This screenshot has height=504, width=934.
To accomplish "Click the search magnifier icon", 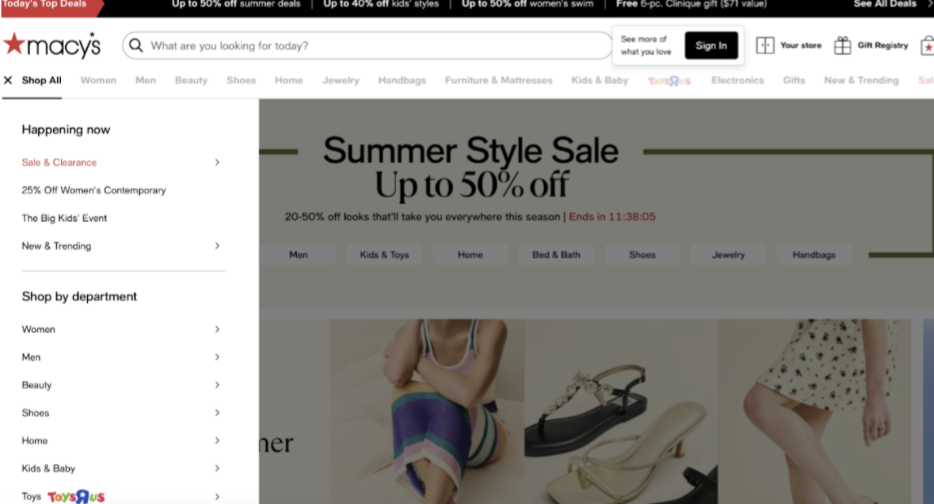I will coord(136,45).
